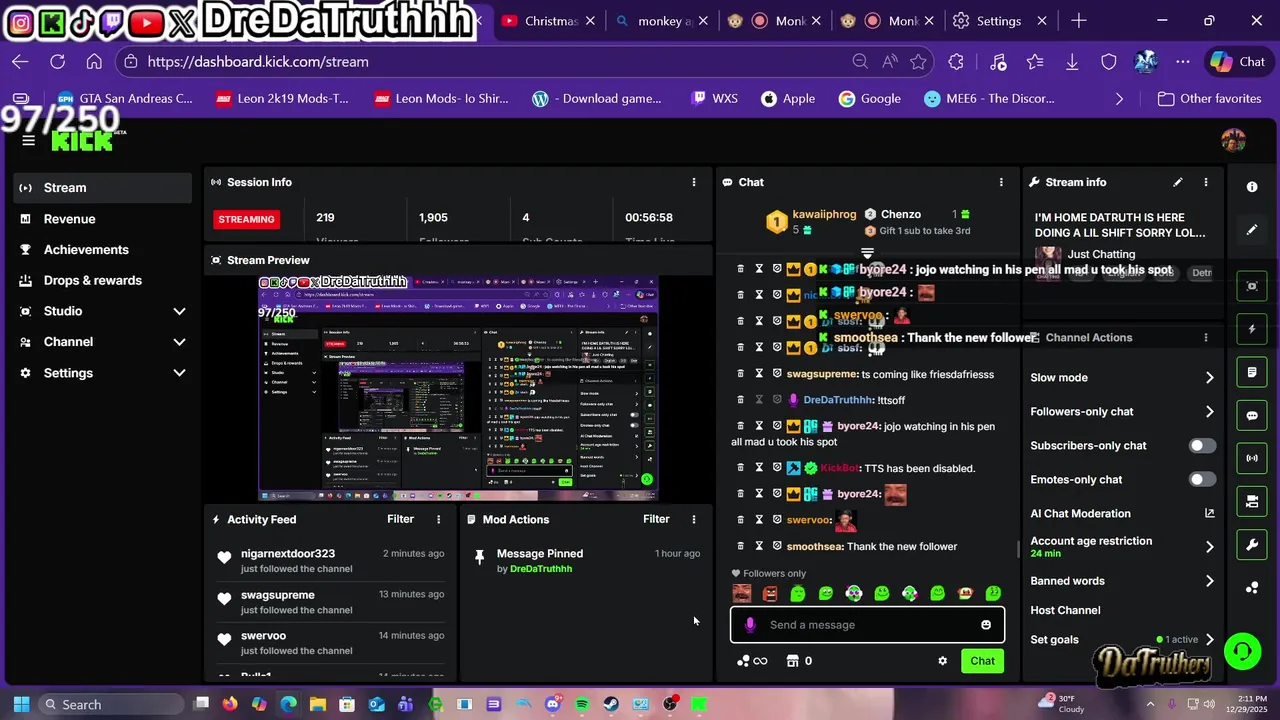Open the Stream info three-dot menu

coord(1205,182)
